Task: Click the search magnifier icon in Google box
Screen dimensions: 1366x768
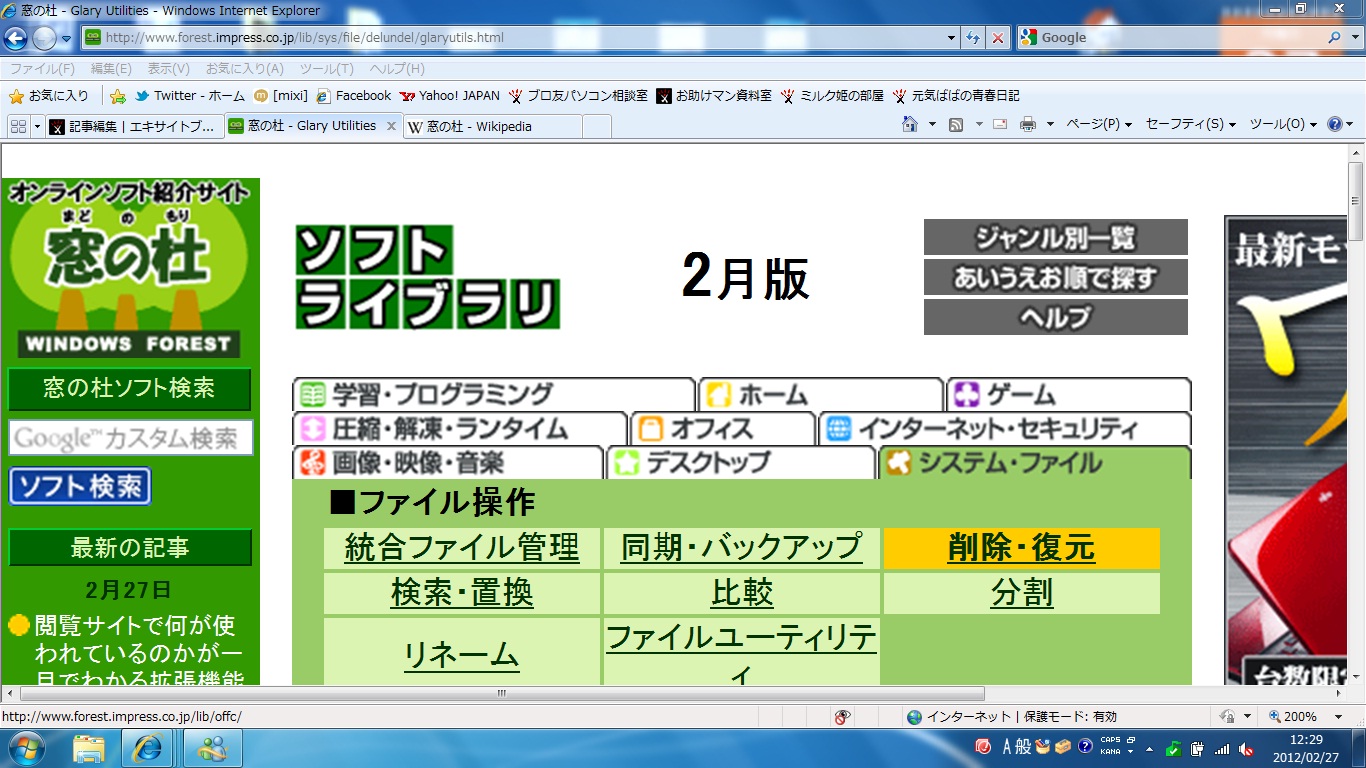Action: 1335,38
